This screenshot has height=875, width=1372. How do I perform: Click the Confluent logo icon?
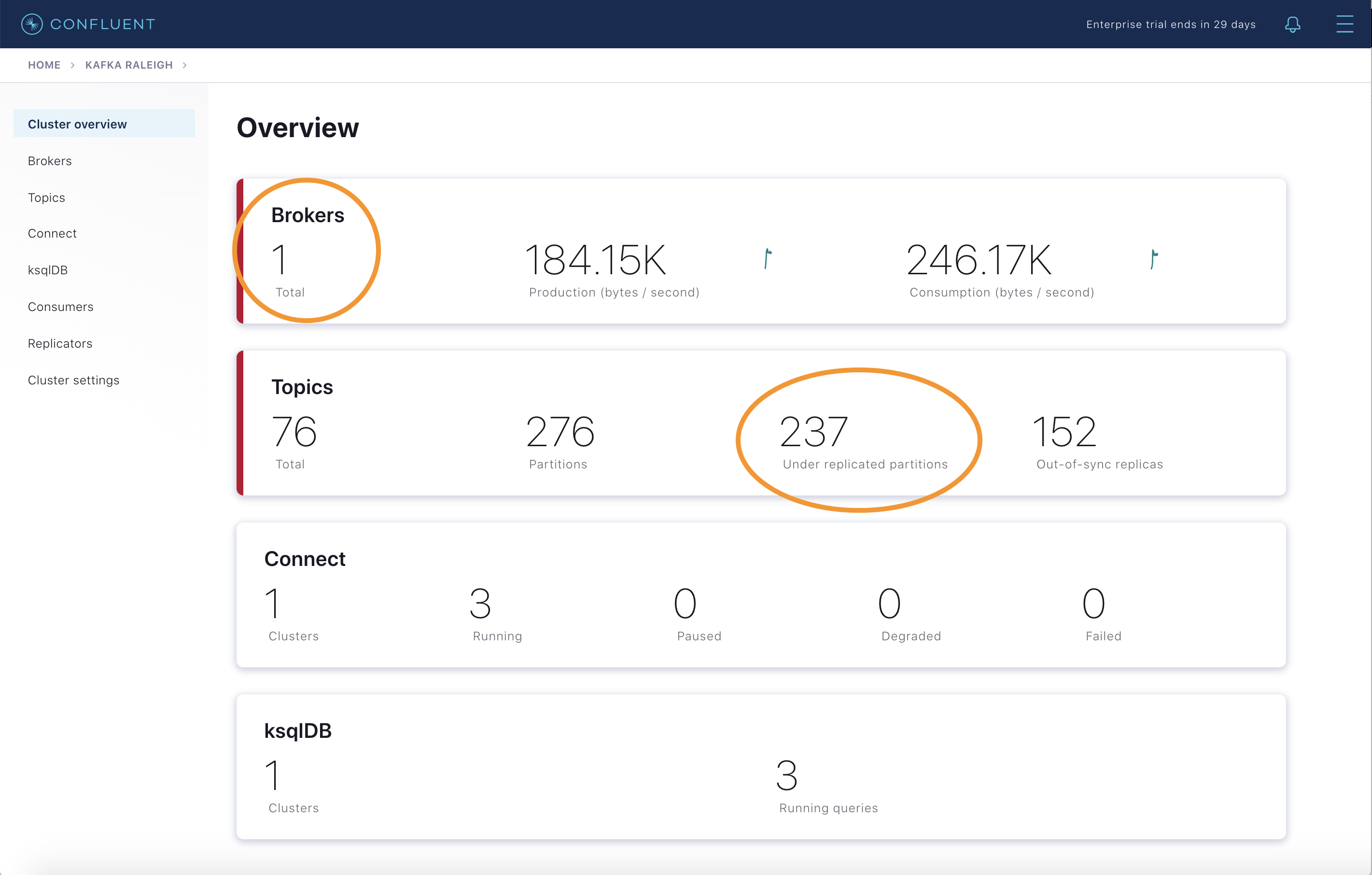32,24
